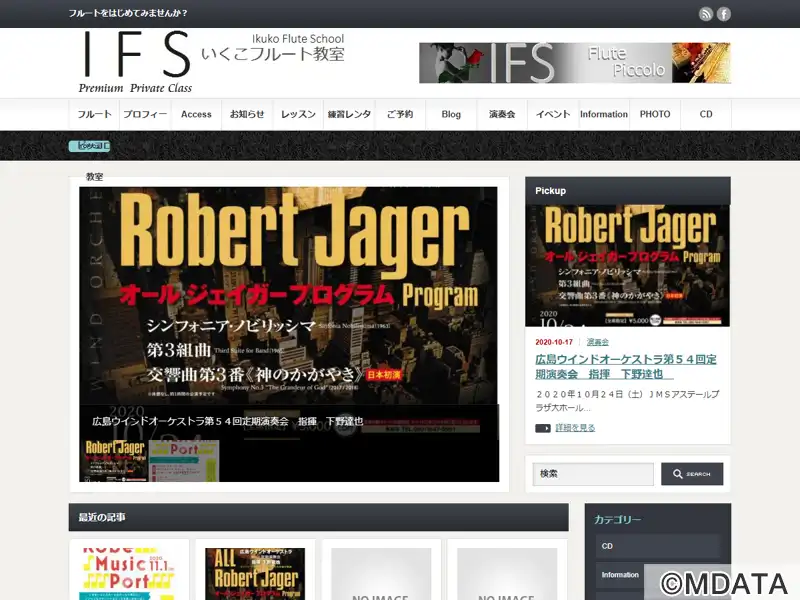
Task: Open the 演奏会 category link under Pickup
Action: (x=597, y=342)
